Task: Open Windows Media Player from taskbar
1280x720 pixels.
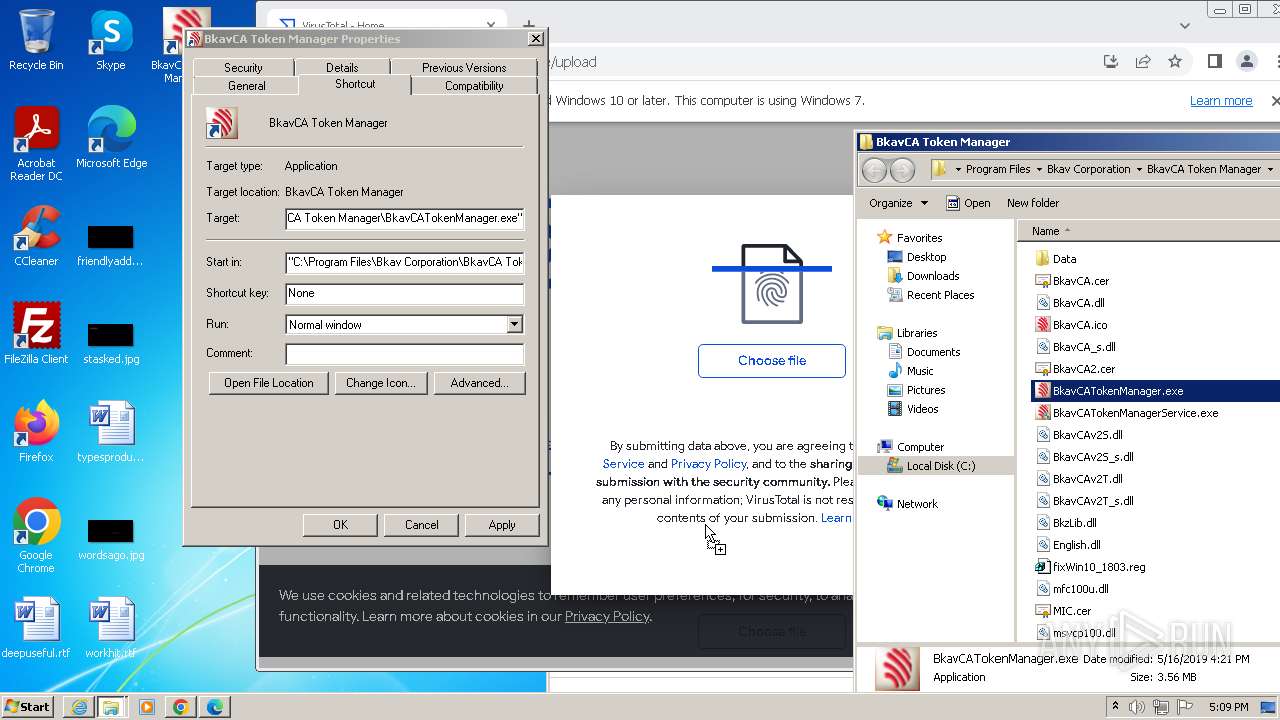Action: point(147,707)
